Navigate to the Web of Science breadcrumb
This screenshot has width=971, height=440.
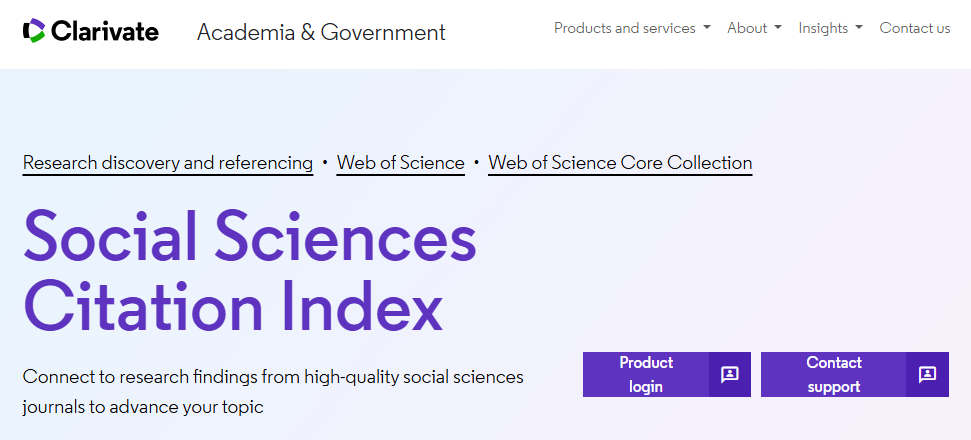tap(400, 162)
